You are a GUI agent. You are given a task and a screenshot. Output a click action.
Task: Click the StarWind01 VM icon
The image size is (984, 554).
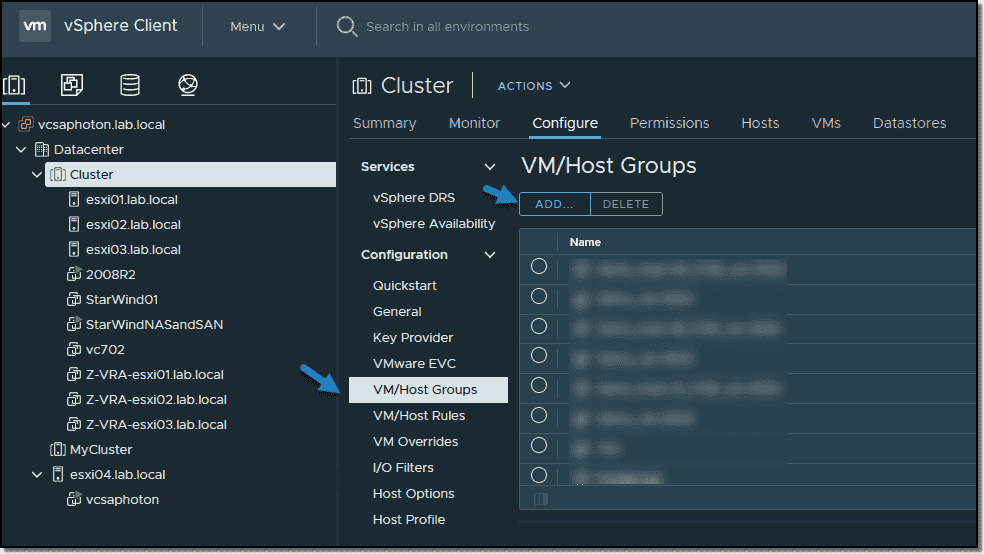click(x=74, y=299)
